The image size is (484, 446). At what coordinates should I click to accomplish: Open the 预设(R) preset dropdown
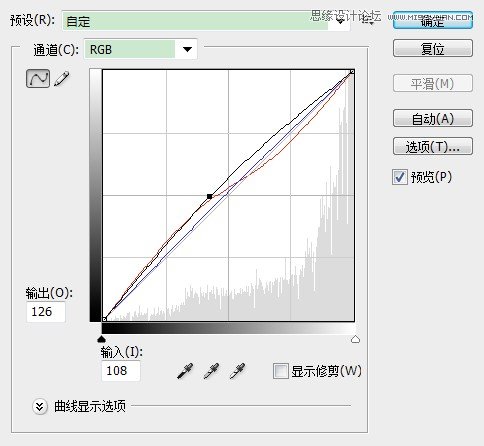tap(206, 22)
